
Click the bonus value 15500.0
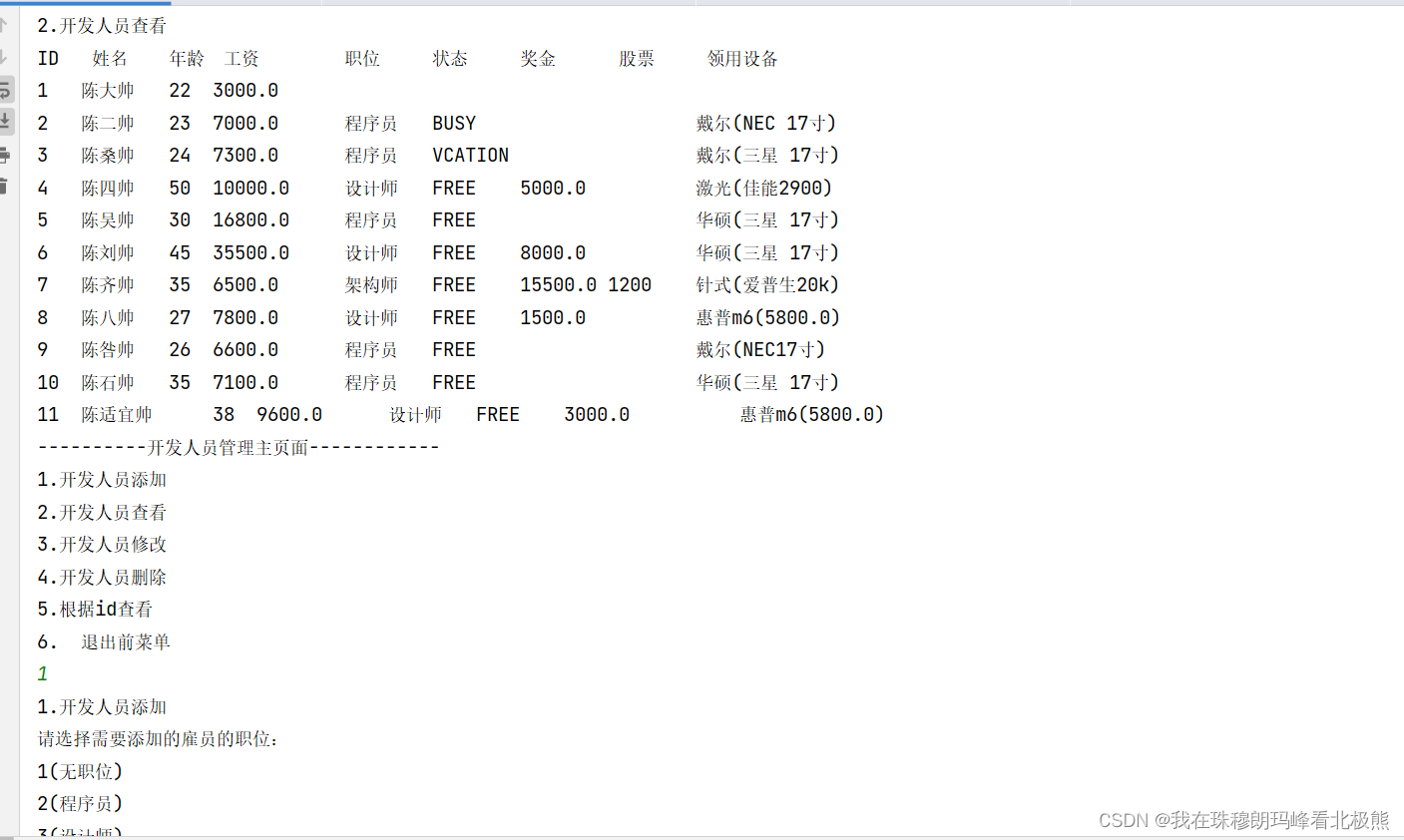pyautogui.click(x=559, y=284)
